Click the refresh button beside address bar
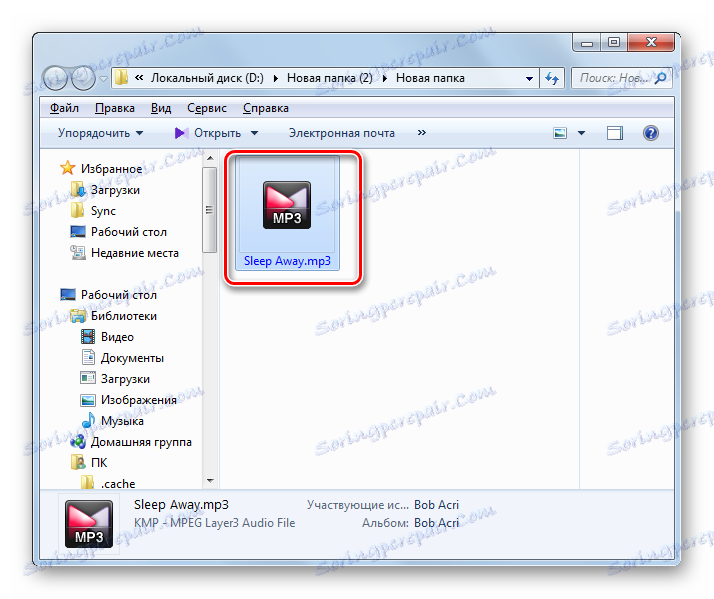The image size is (714, 599). [552, 79]
